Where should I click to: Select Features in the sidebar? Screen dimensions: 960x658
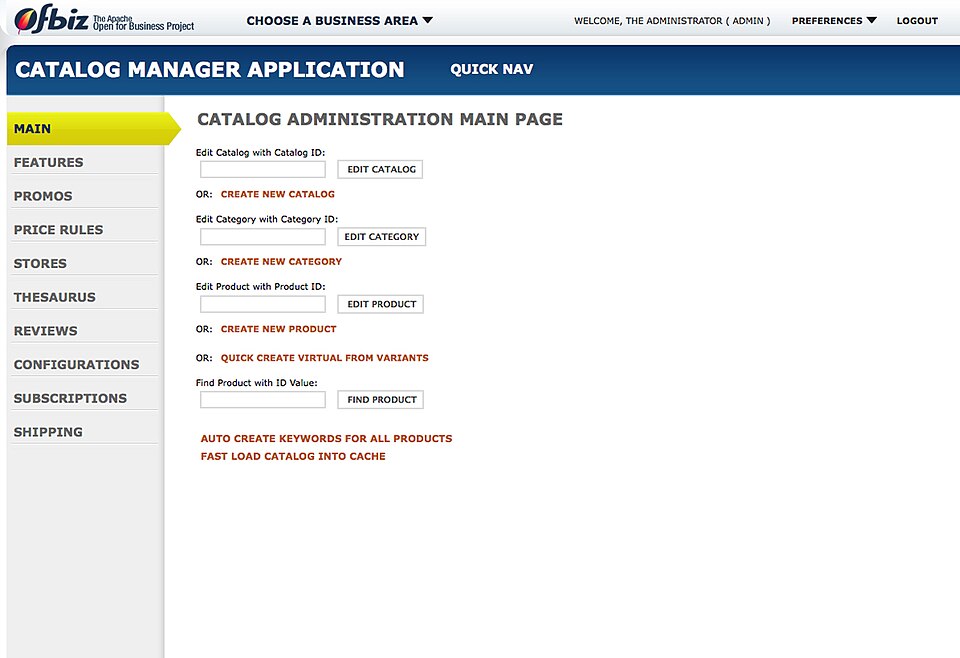(x=48, y=162)
